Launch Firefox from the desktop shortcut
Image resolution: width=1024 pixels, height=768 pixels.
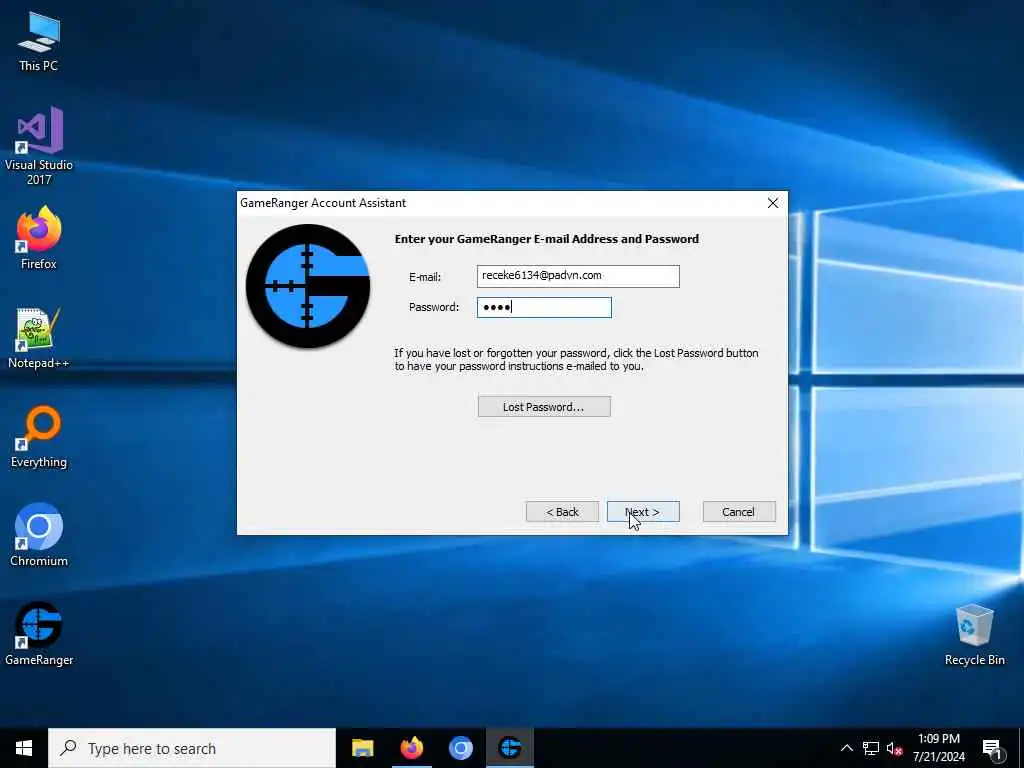(39, 238)
